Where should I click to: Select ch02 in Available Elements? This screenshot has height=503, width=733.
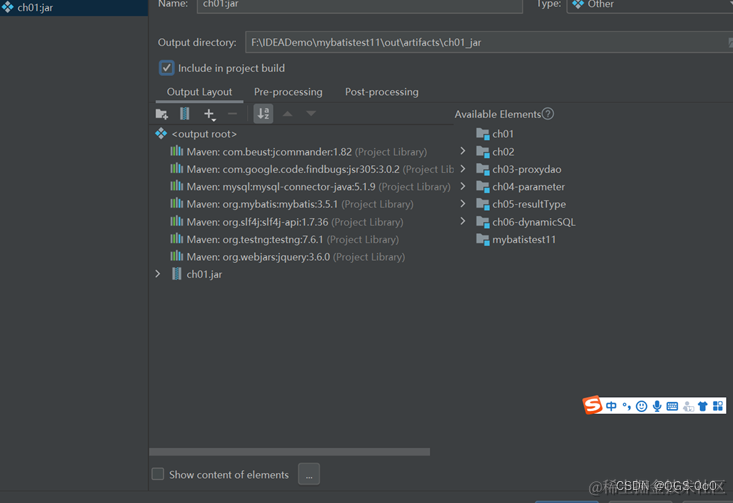[503, 152]
